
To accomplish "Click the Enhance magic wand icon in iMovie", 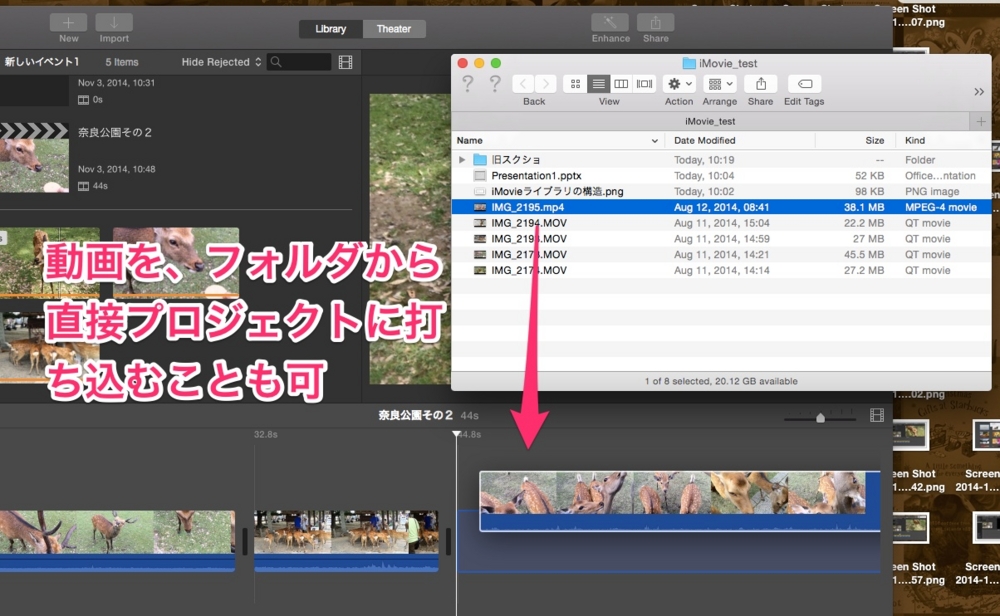I will coord(610,22).
